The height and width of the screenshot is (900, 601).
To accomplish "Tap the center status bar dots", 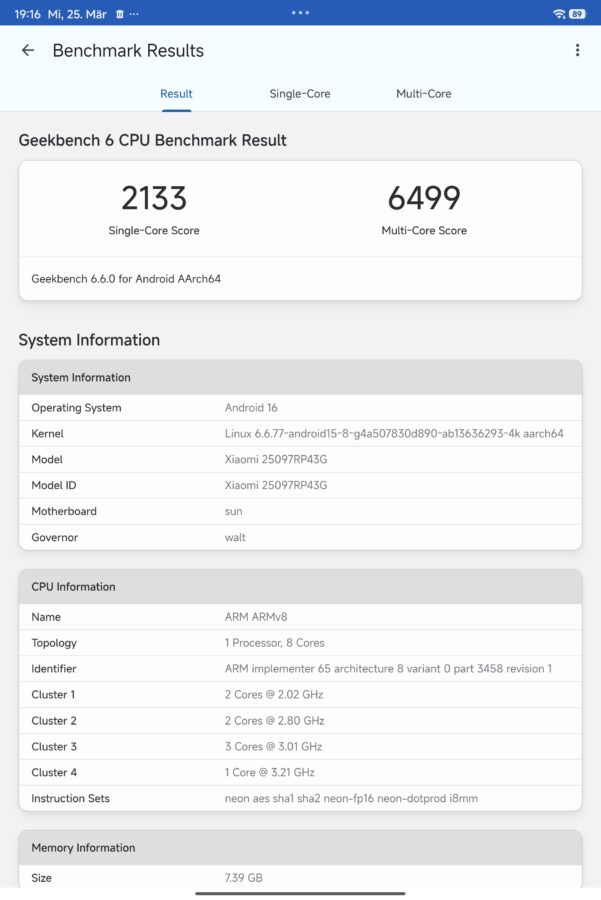I will tap(300, 12).
